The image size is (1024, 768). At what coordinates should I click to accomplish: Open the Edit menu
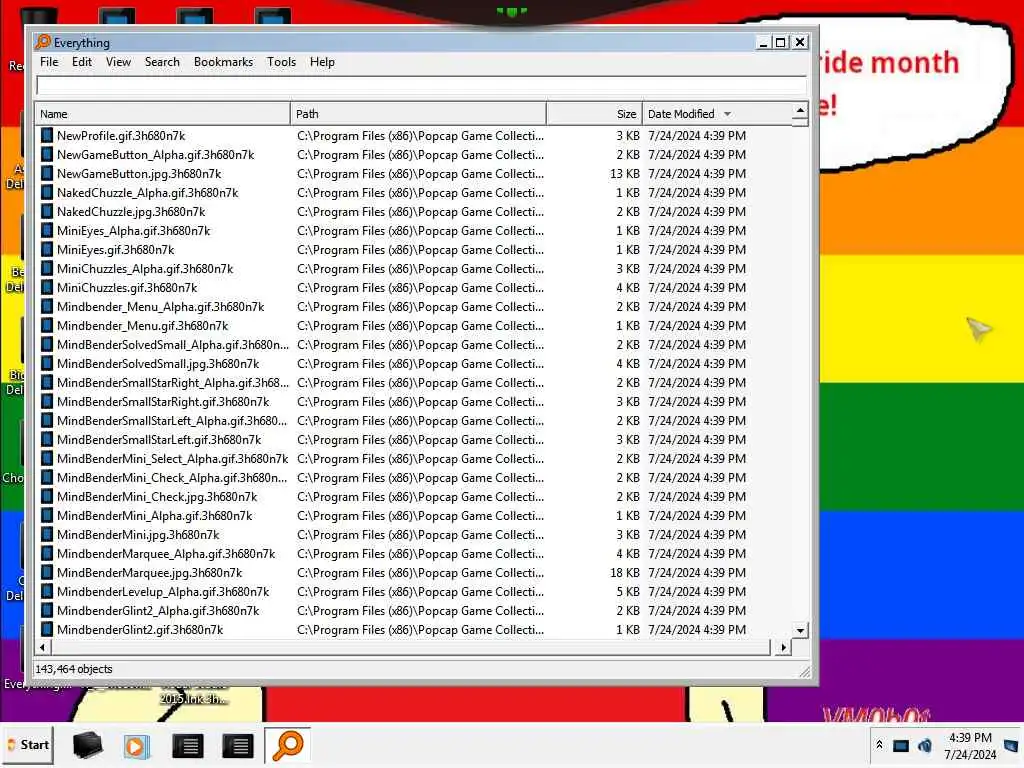coord(82,62)
